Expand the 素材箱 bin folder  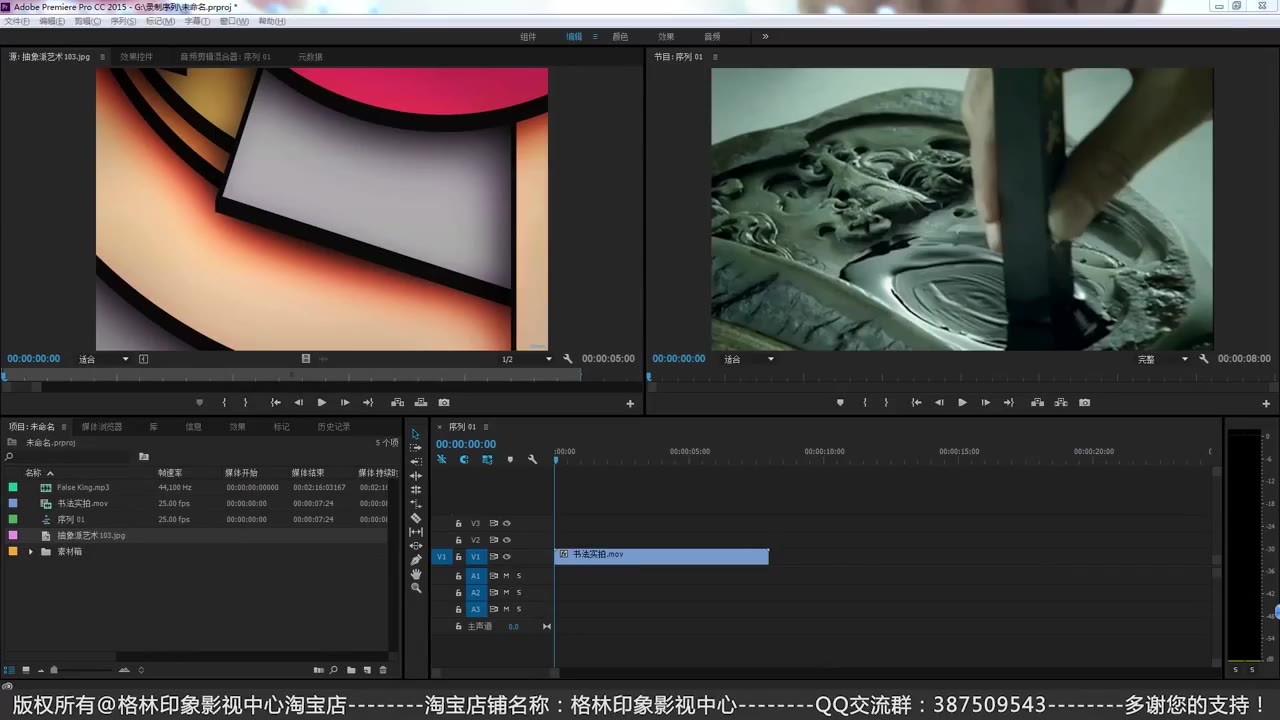30,552
